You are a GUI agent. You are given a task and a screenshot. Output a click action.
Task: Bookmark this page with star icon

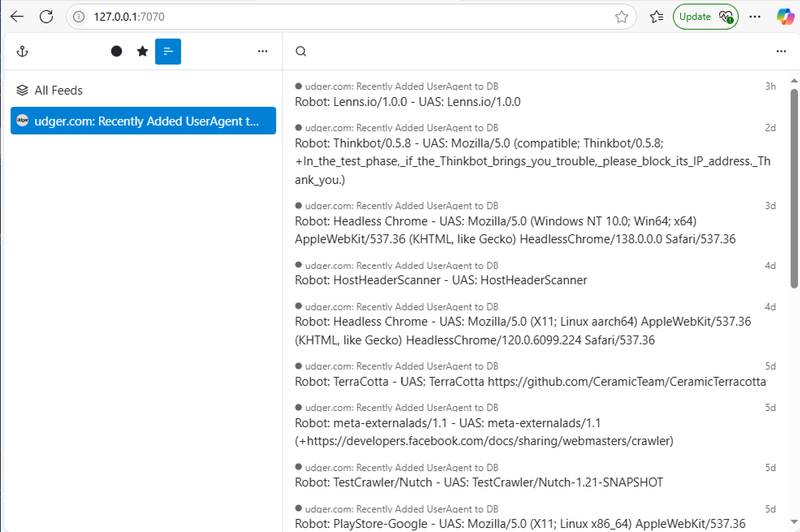tap(621, 16)
